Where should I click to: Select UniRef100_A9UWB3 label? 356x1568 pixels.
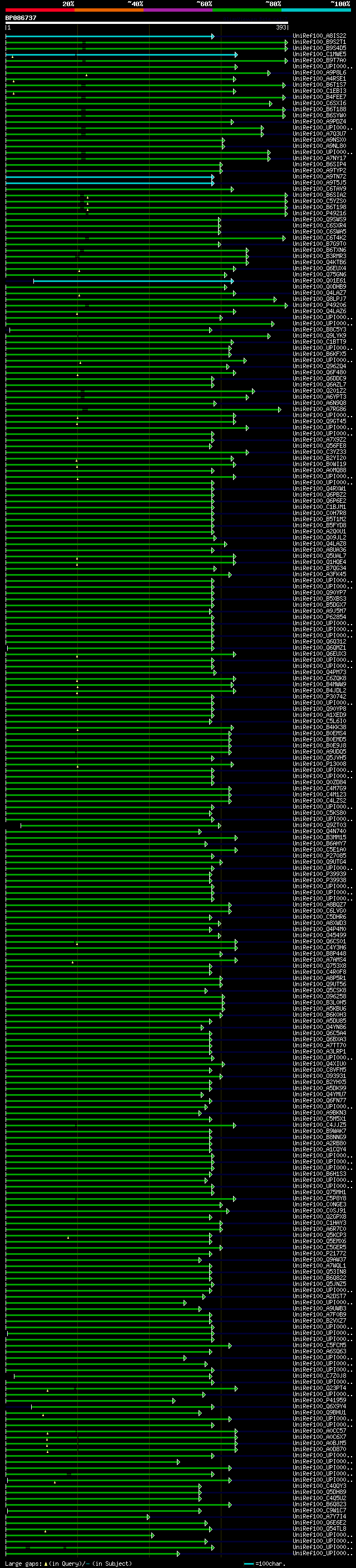click(319, 1308)
